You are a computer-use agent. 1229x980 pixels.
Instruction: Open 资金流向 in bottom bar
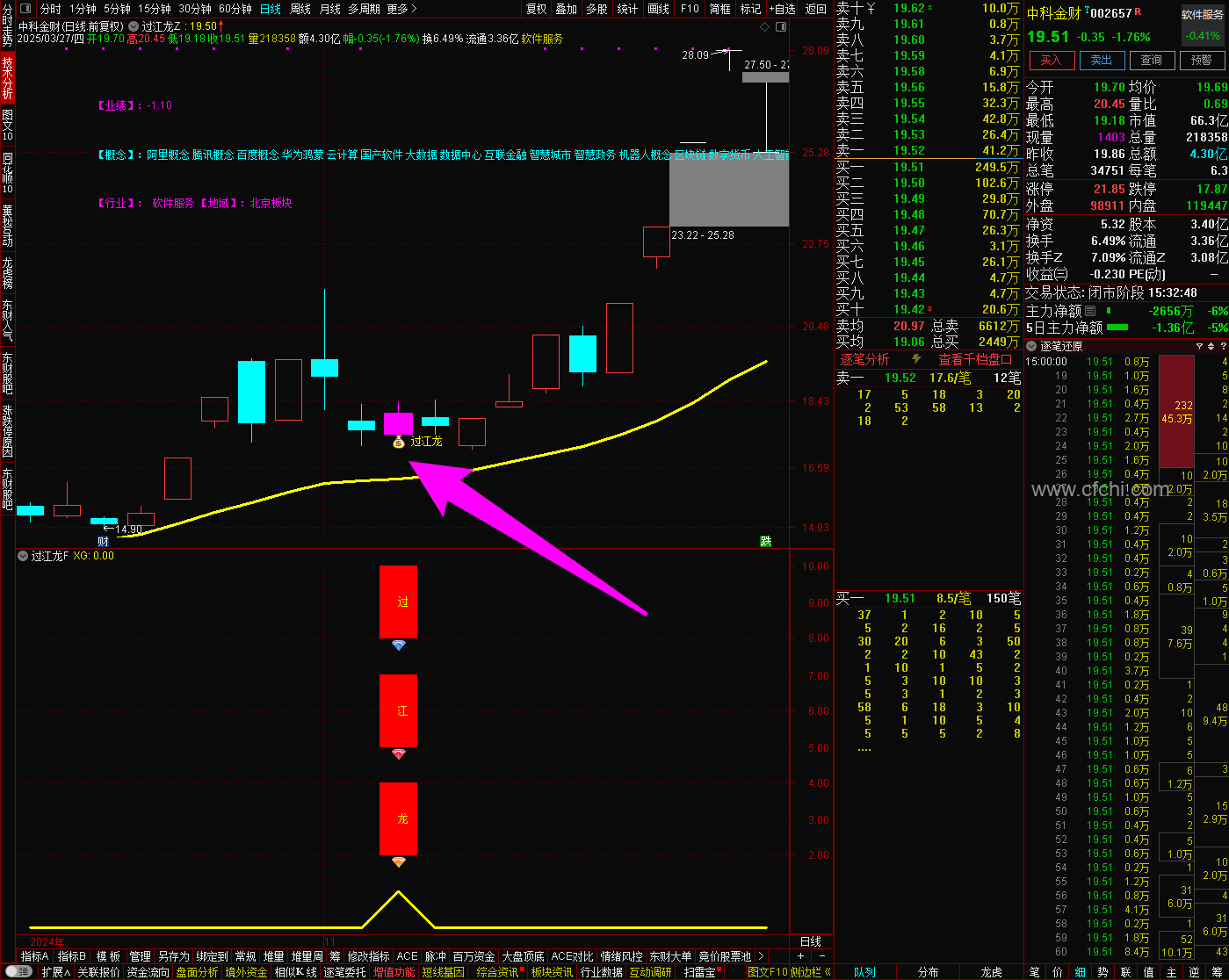click(148, 972)
